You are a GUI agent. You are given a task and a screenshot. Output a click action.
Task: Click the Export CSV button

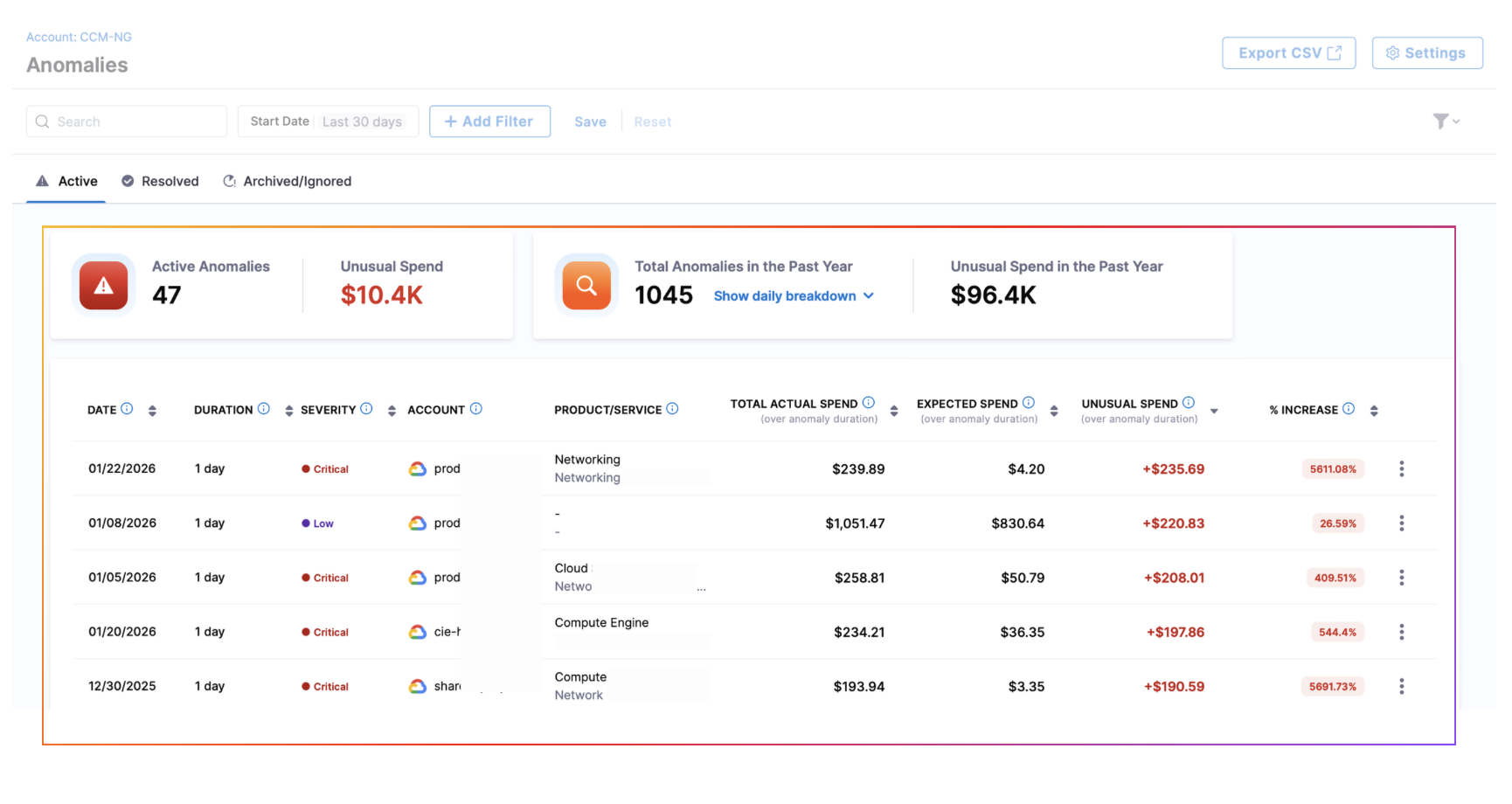[1288, 53]
